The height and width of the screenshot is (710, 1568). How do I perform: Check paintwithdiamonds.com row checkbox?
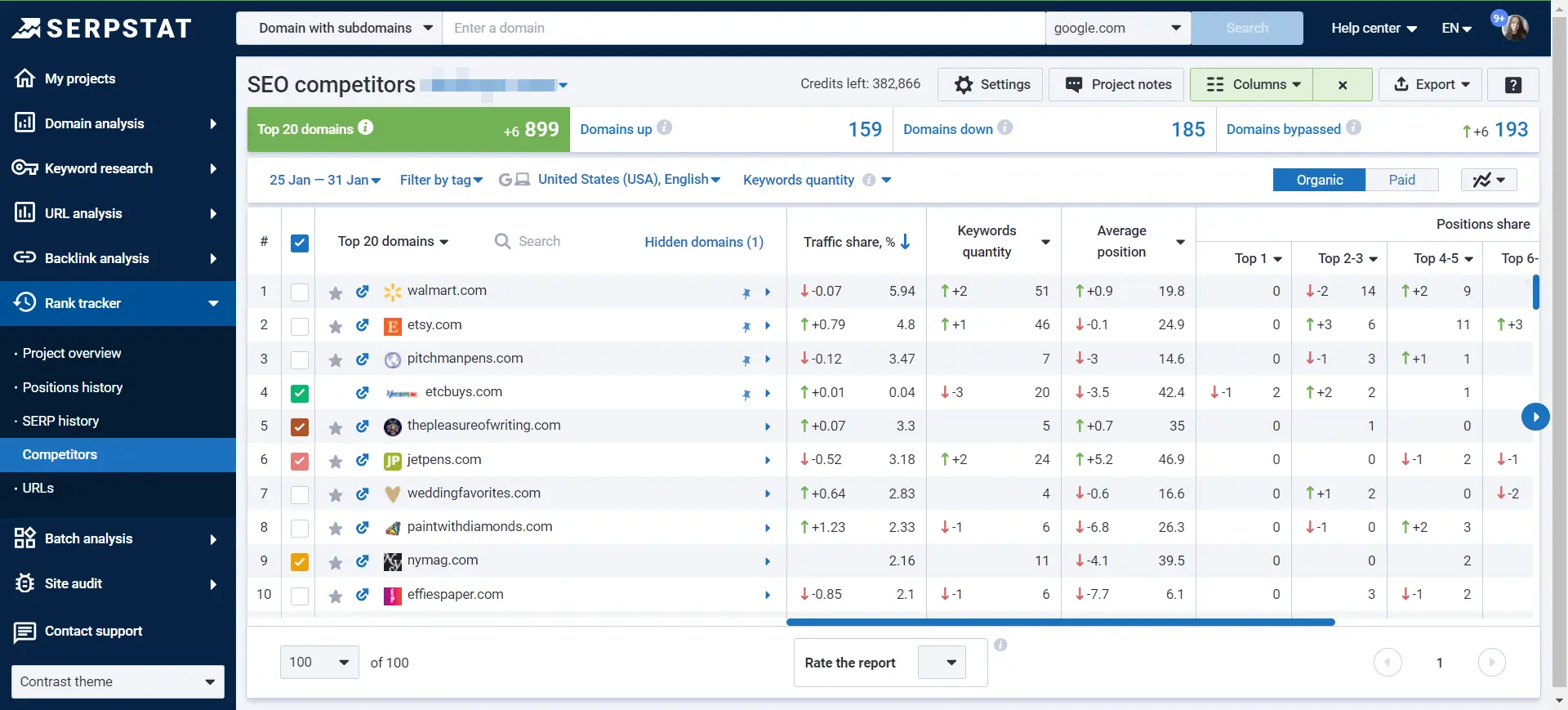pos(300,529)
